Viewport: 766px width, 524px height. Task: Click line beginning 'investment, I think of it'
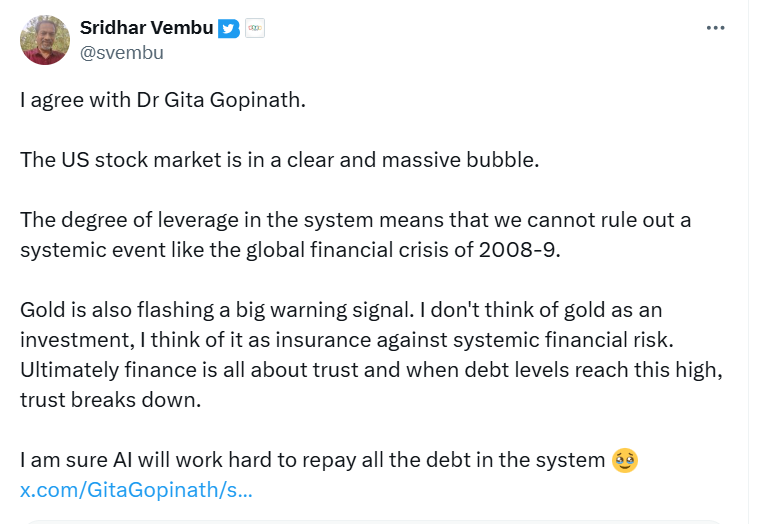click(x=347, y=340)
